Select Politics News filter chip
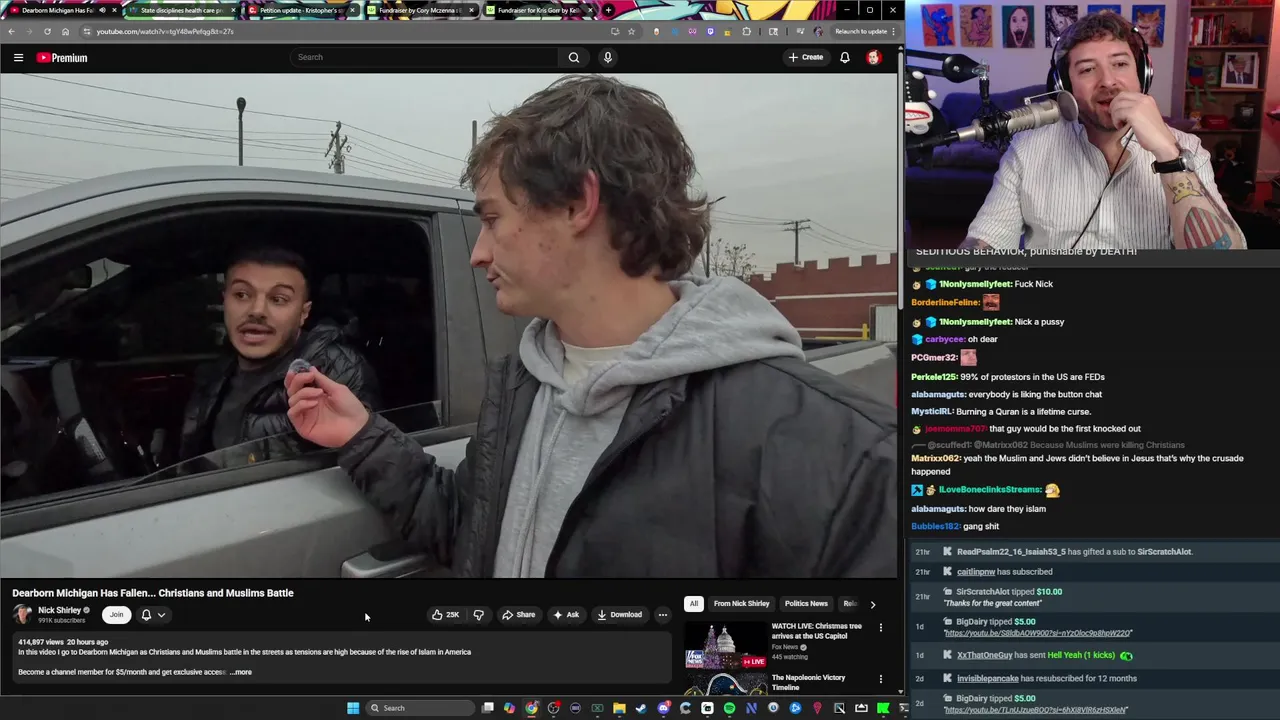 pos(806,604)
